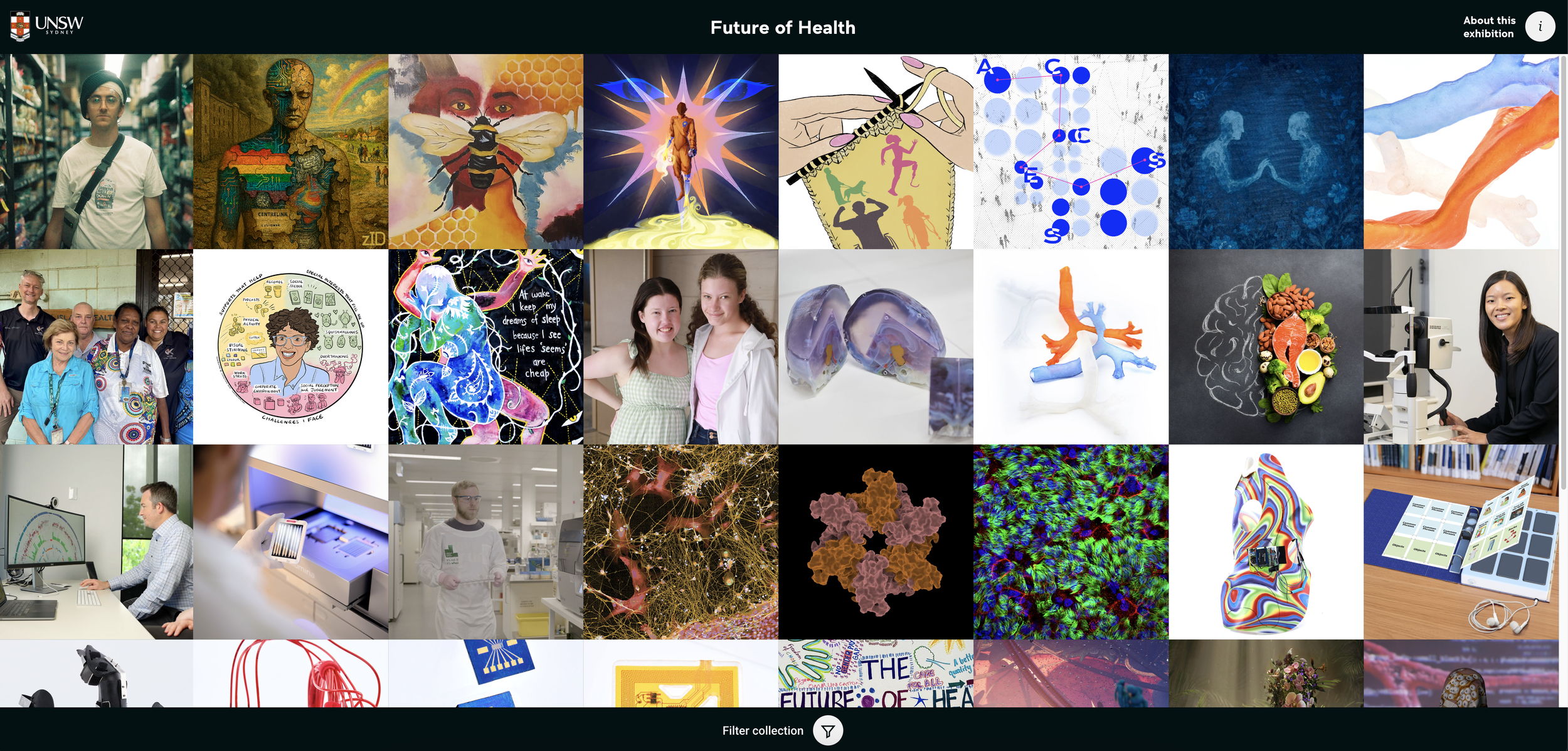Open the brain with food image
The width and height of the screenshot is (1568, 751).
pos(1266,347)
